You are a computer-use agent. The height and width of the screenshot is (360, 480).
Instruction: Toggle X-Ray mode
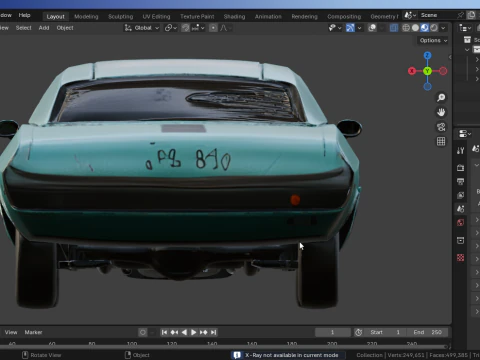pyautogui.click(x=394, y=28)
